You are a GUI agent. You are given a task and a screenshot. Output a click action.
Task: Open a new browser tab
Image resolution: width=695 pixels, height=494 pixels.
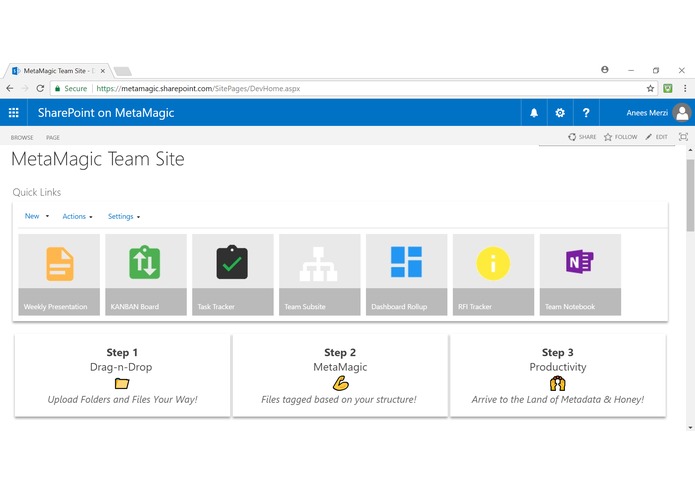coord(123,71)
